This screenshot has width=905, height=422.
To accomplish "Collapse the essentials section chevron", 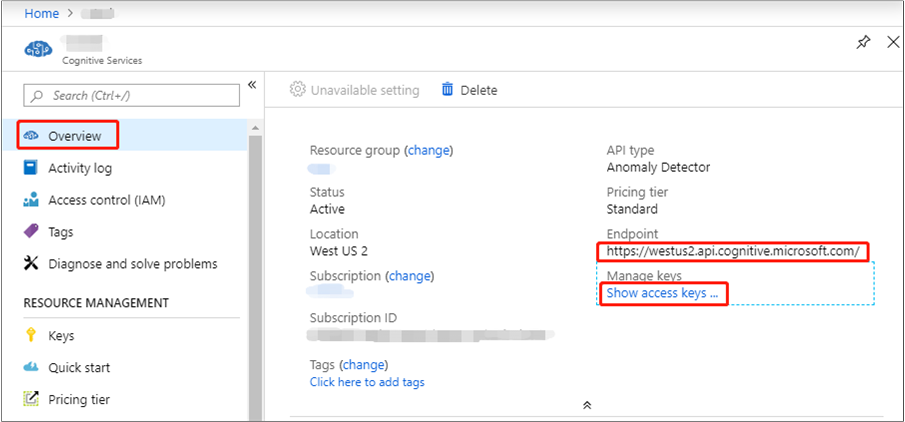I will point(587,405).
